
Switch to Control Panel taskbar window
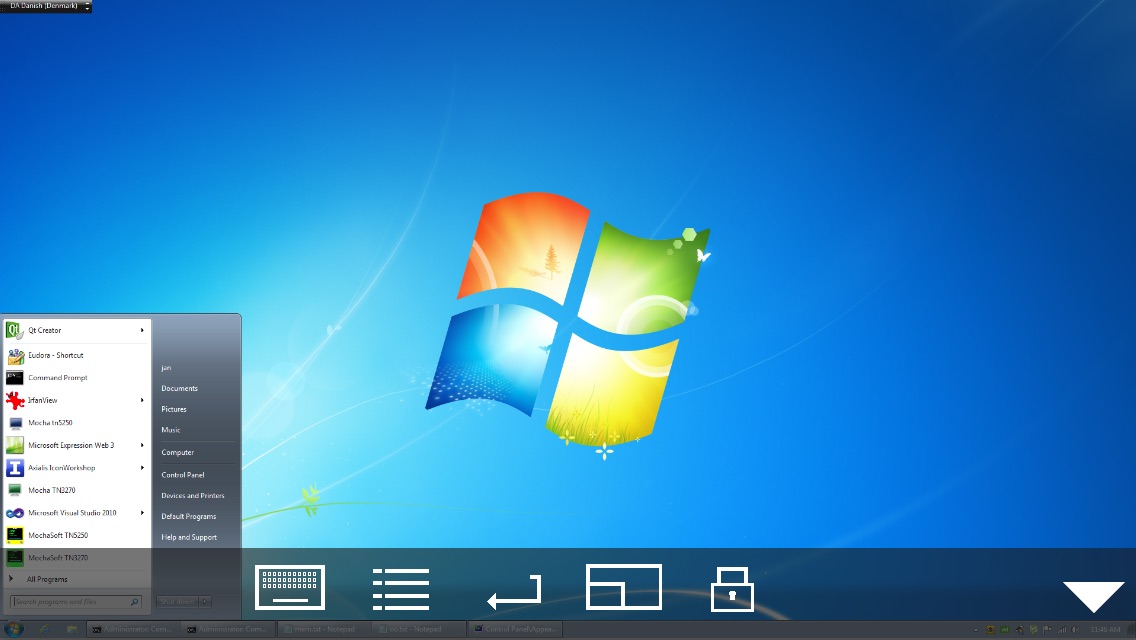tap(515, 629)
